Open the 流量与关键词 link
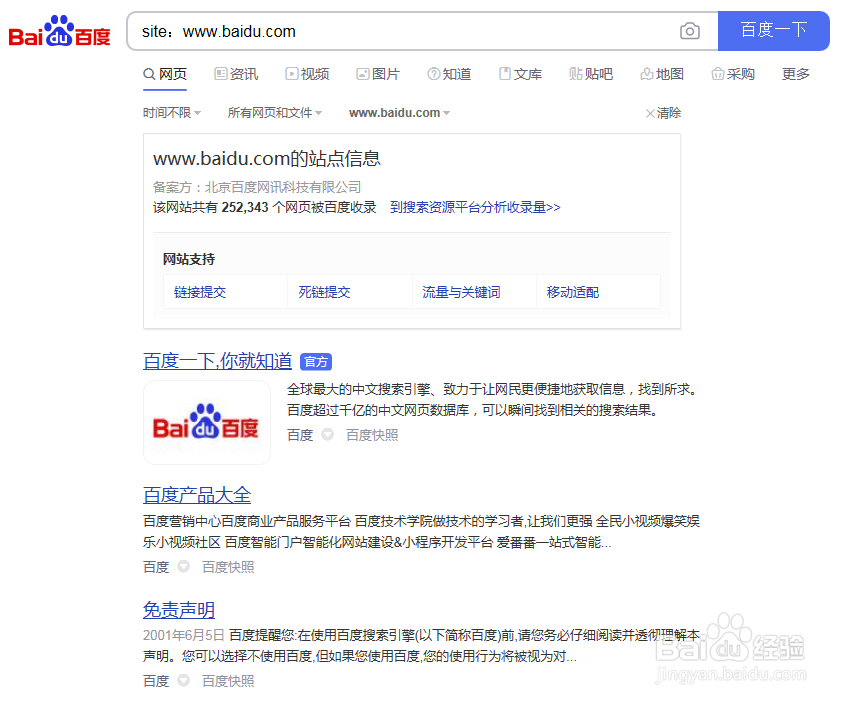This screenshot has width=855, height=704. [461, 292]
